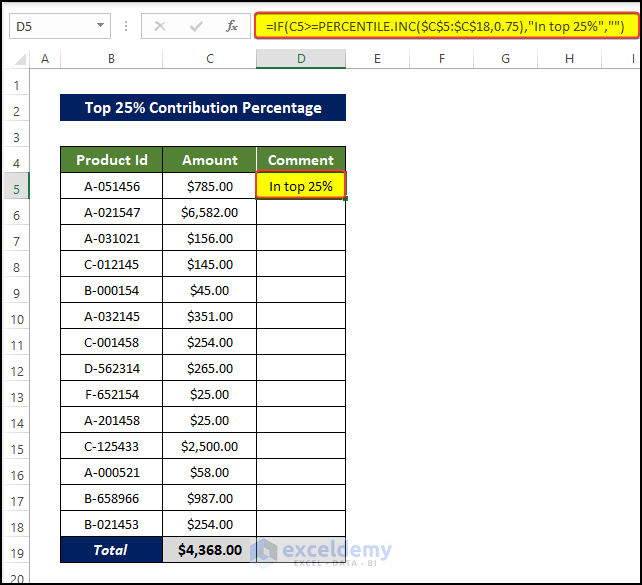The height and width of the screenshot is (585, 642).
Task: Select cell $2,500.00
Action: point(210,446)
